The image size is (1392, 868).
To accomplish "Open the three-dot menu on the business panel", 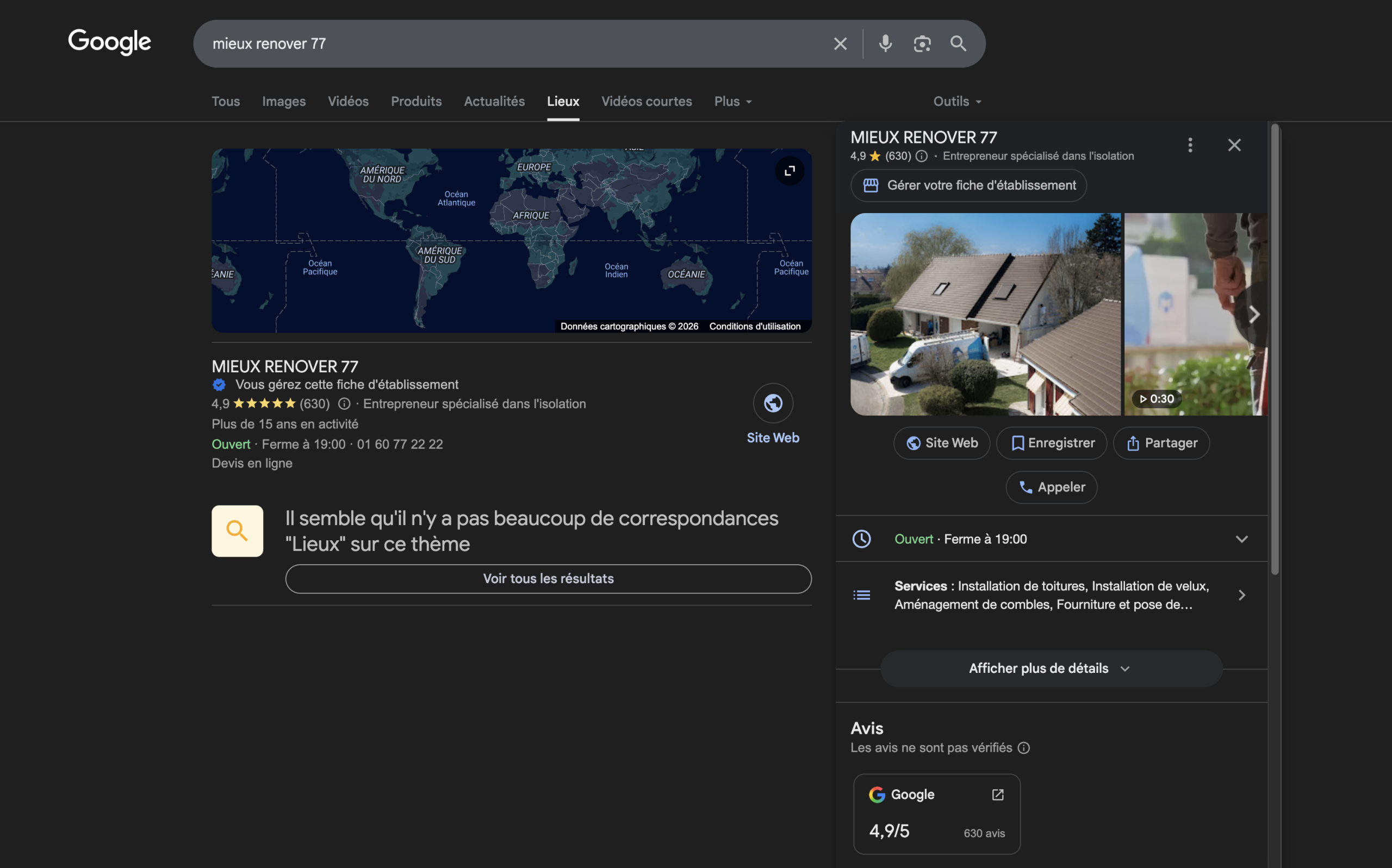I will (1190, 145).
